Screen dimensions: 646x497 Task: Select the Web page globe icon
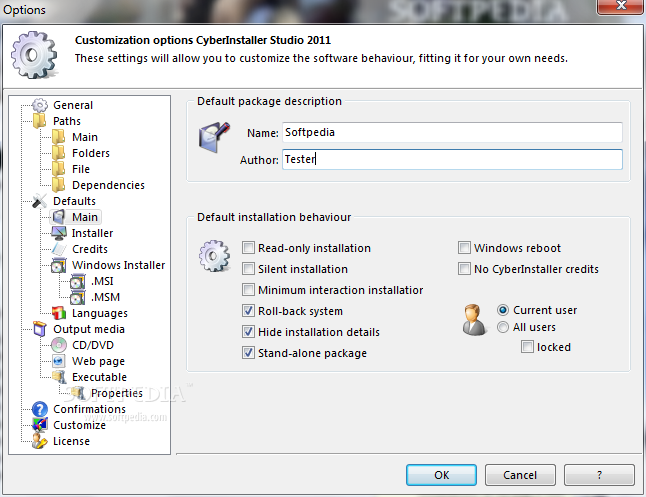pos(59,361)
